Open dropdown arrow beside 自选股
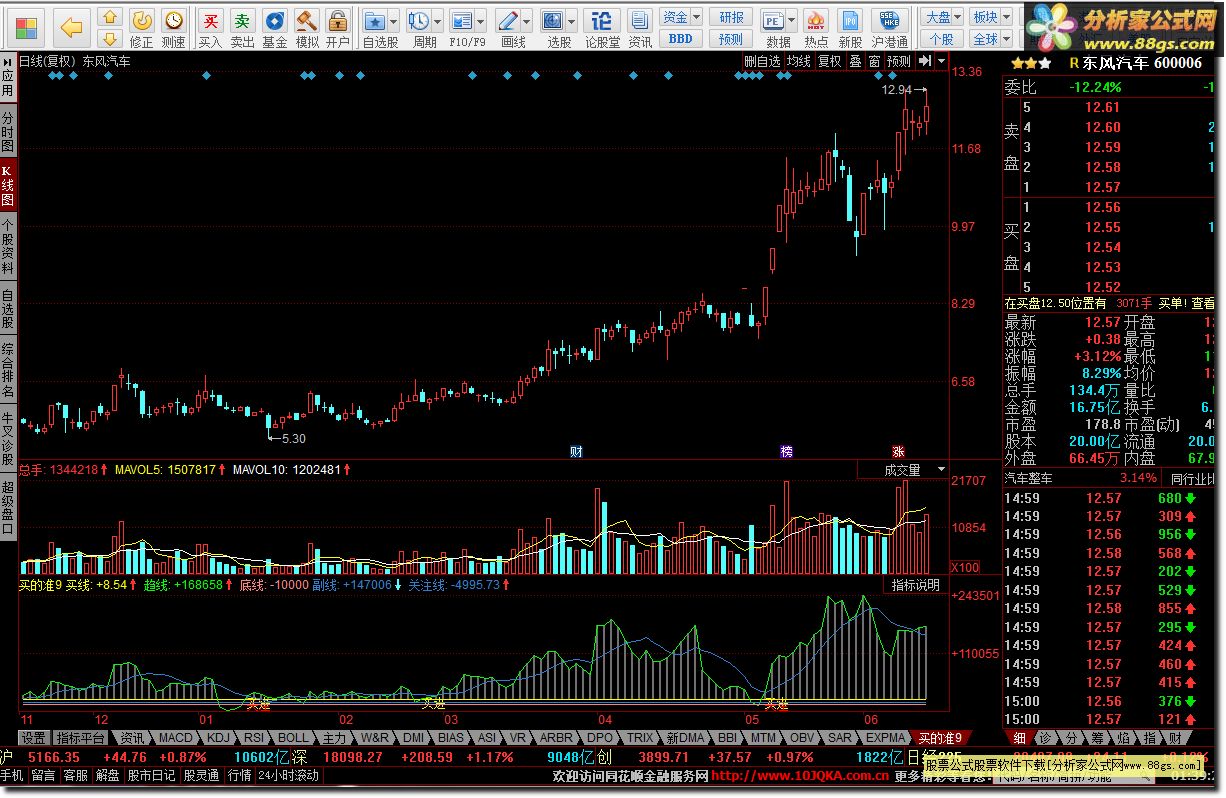1226x798 pixels. 395,21
